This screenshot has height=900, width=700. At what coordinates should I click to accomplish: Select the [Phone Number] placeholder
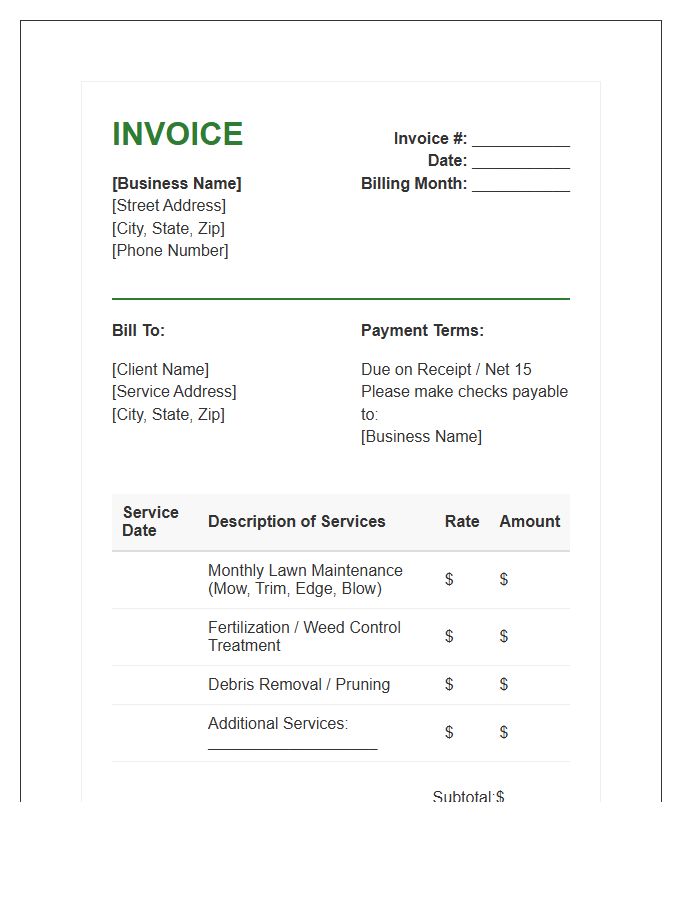pos(170,250)
